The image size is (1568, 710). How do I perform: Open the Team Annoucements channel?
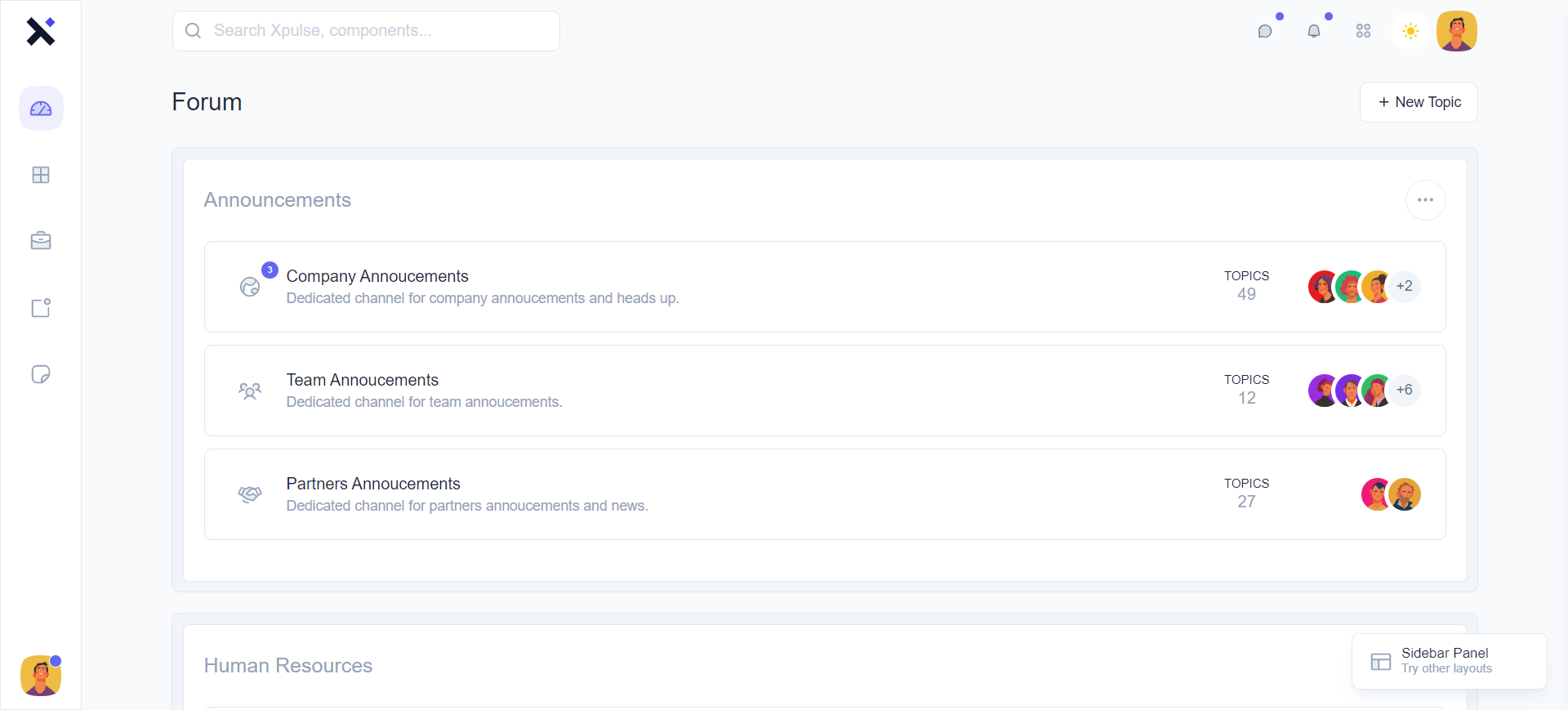click(363, 380)
